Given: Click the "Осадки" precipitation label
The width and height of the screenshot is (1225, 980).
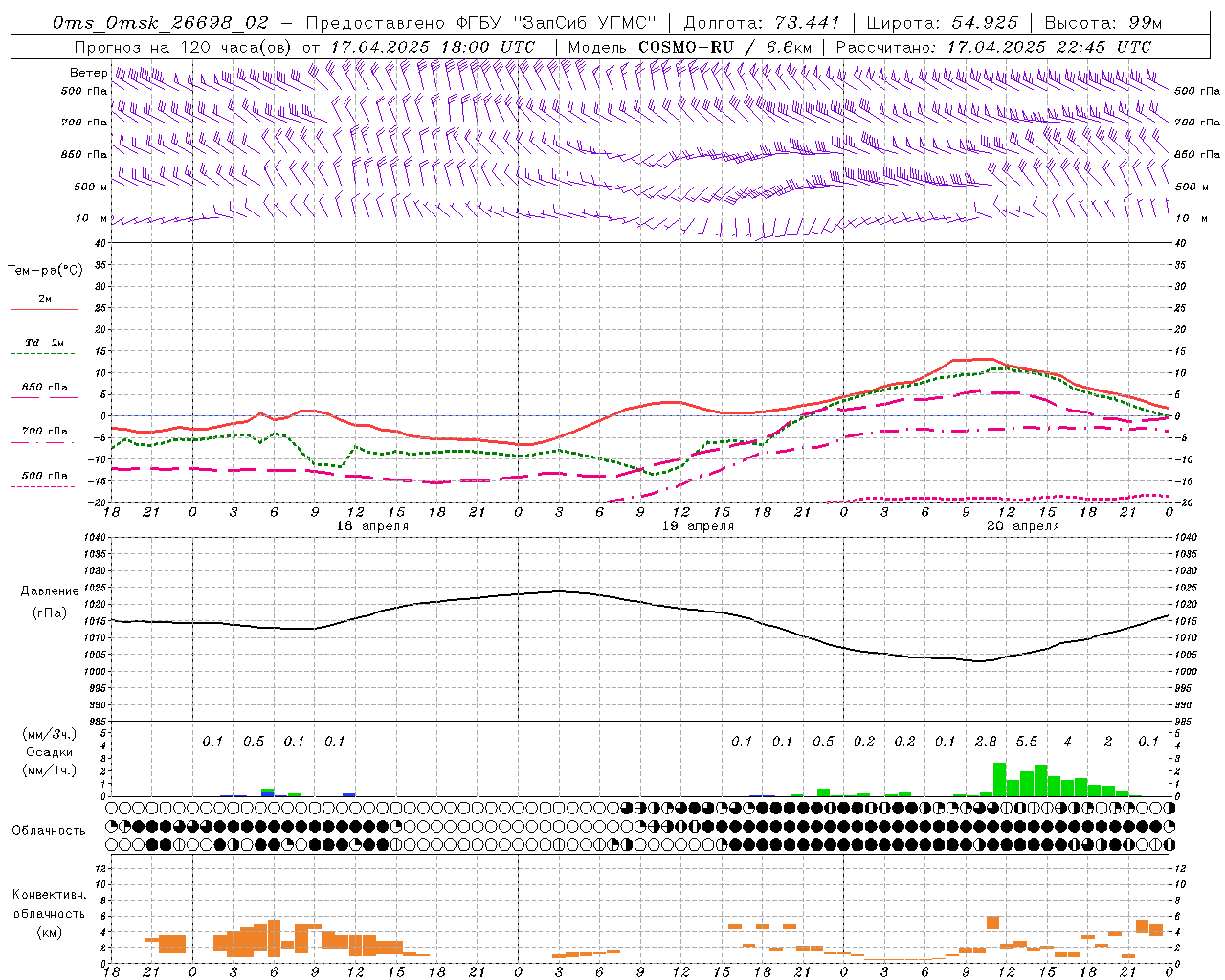Looking at the screenshot, I should [x=50, y=752].
